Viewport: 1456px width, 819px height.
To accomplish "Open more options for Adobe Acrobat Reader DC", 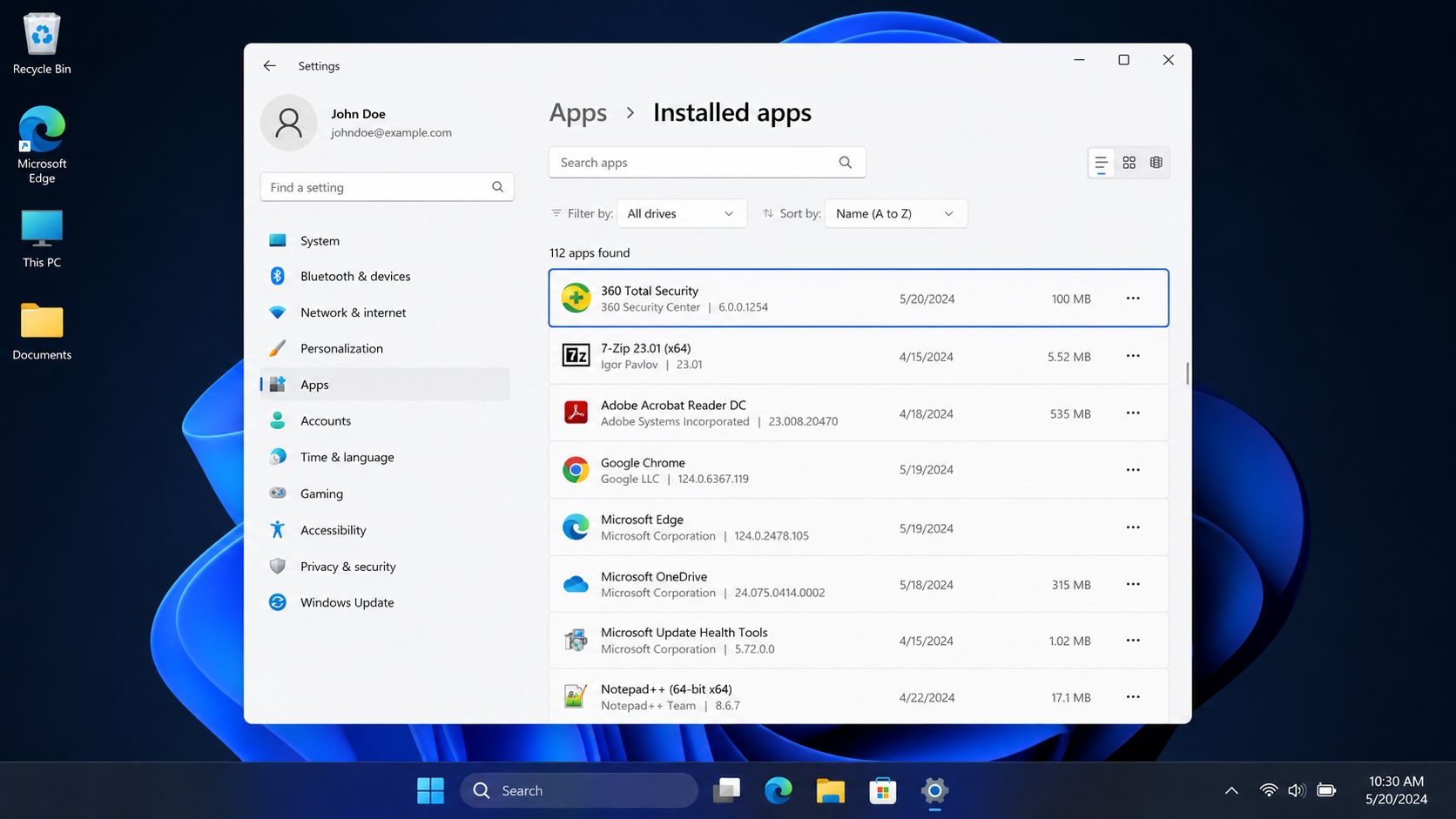I will [1133, 413].
